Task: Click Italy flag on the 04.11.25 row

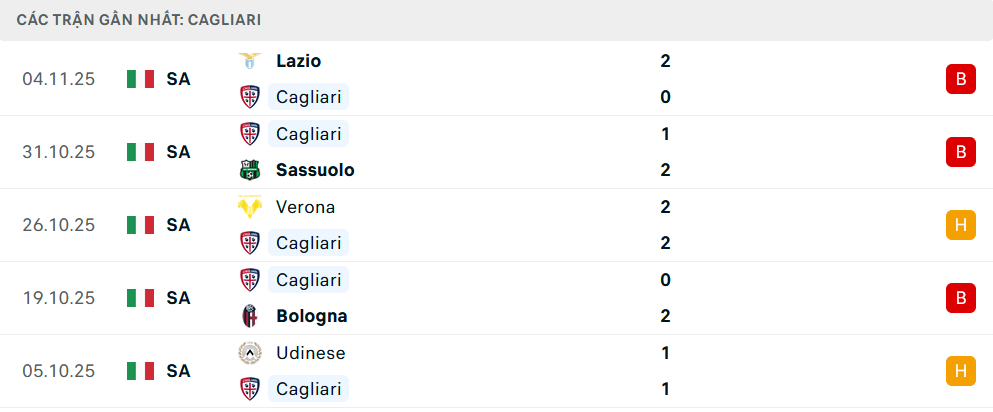Action: point(140,79)
